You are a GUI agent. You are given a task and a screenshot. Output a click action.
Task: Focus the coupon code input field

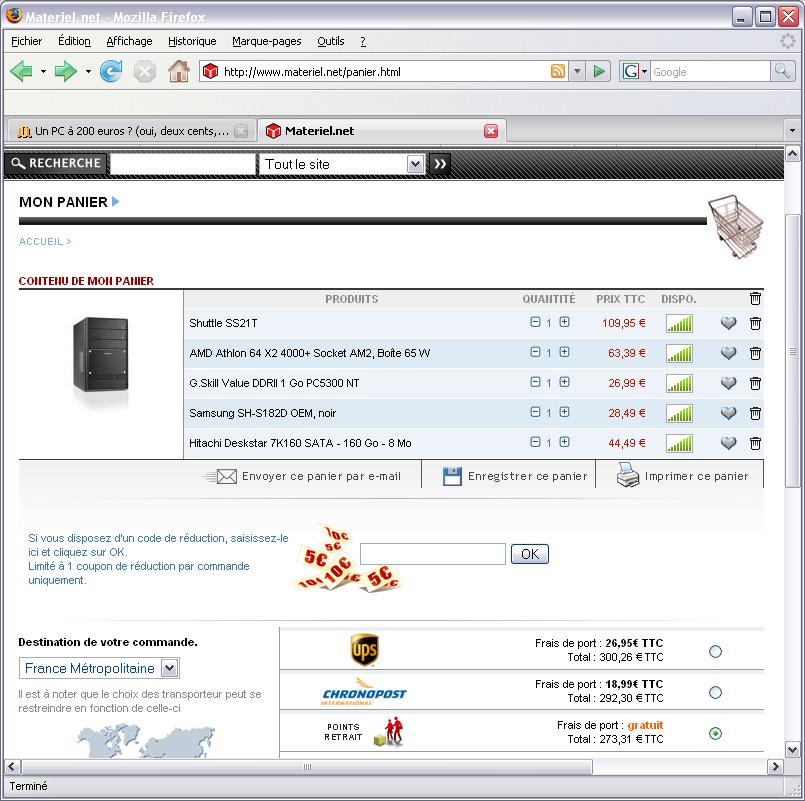[433, 554]
